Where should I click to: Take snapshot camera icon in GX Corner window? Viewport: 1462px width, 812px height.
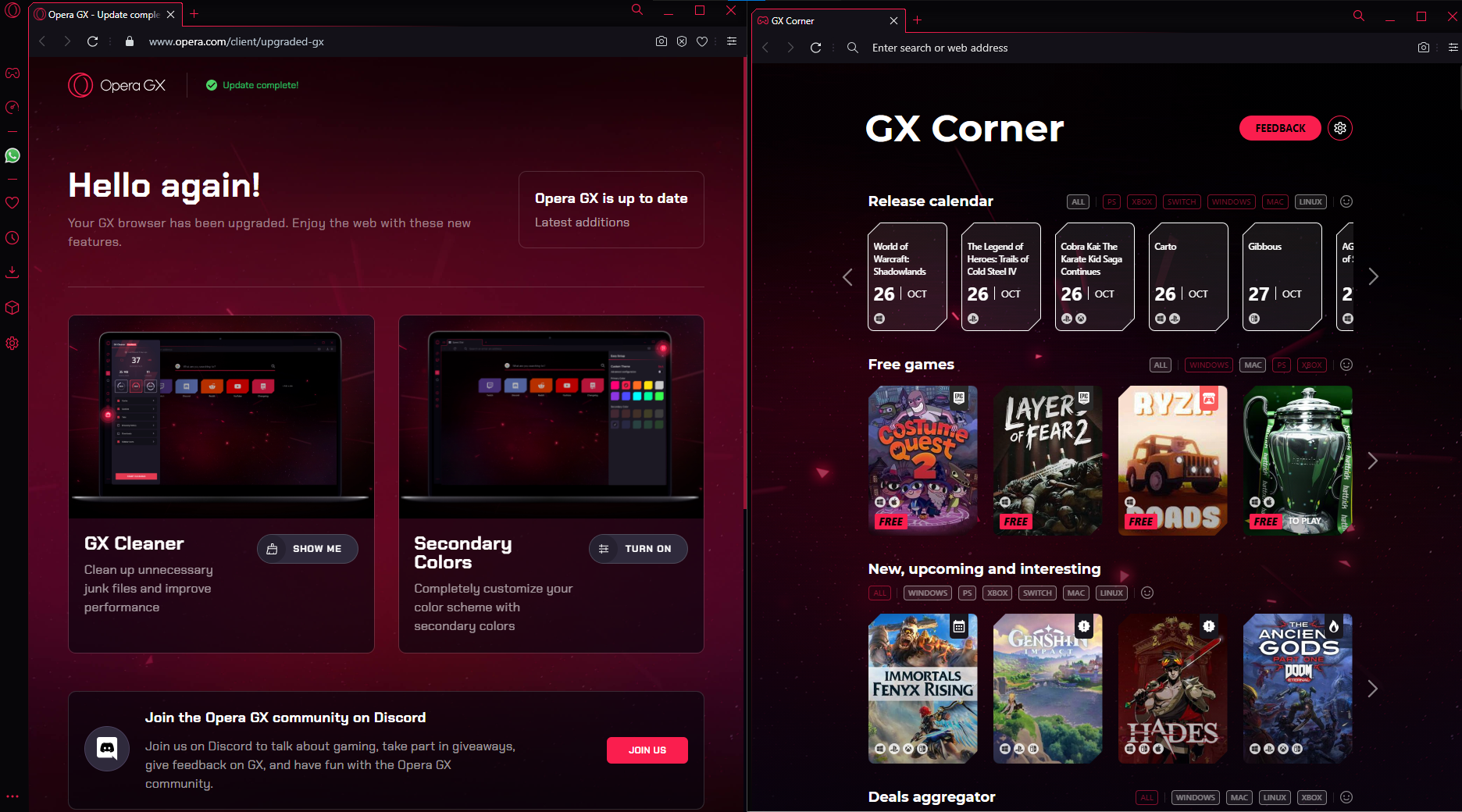pyautogui.click(x=1424, y=48)
